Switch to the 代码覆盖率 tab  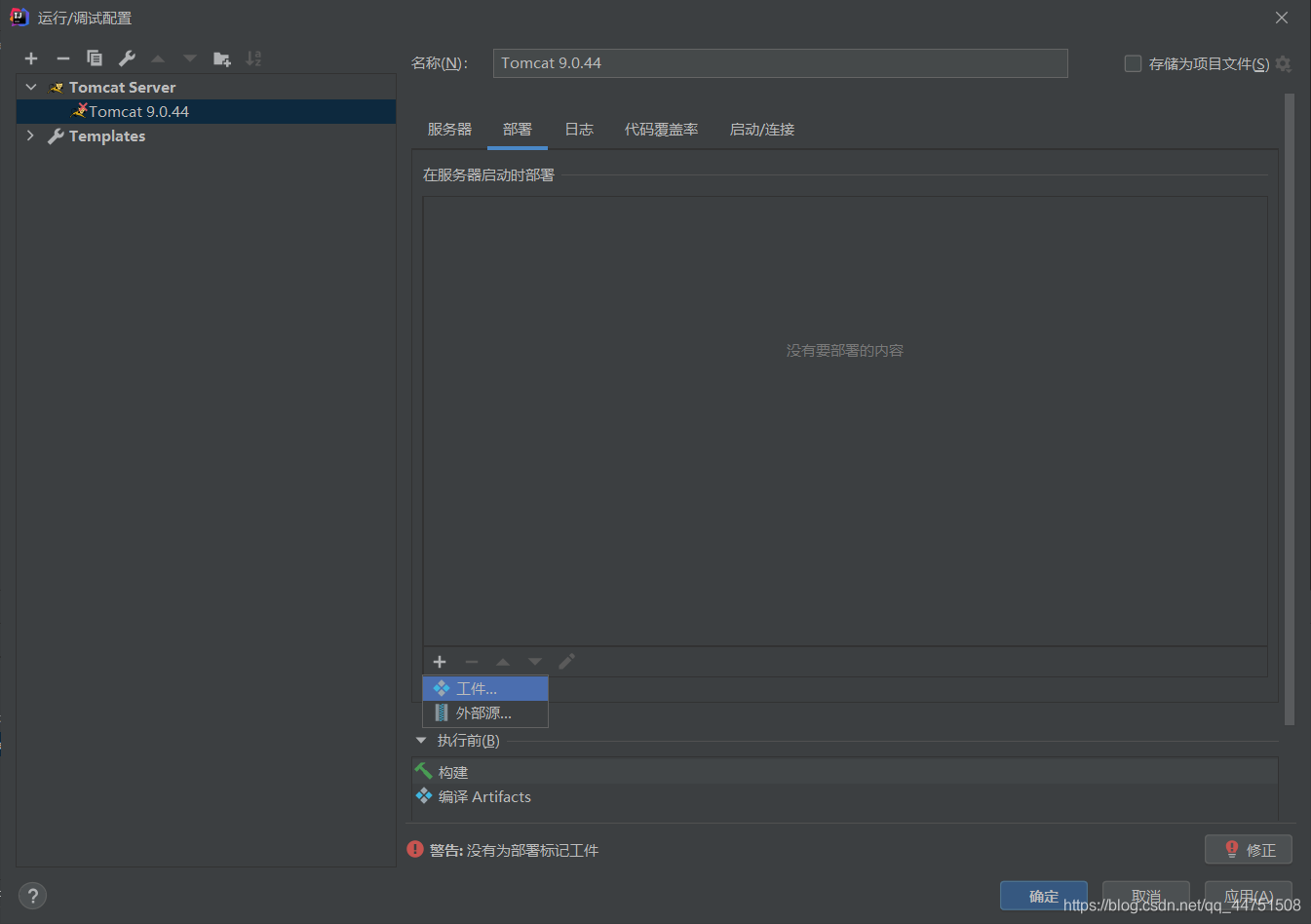662,129
